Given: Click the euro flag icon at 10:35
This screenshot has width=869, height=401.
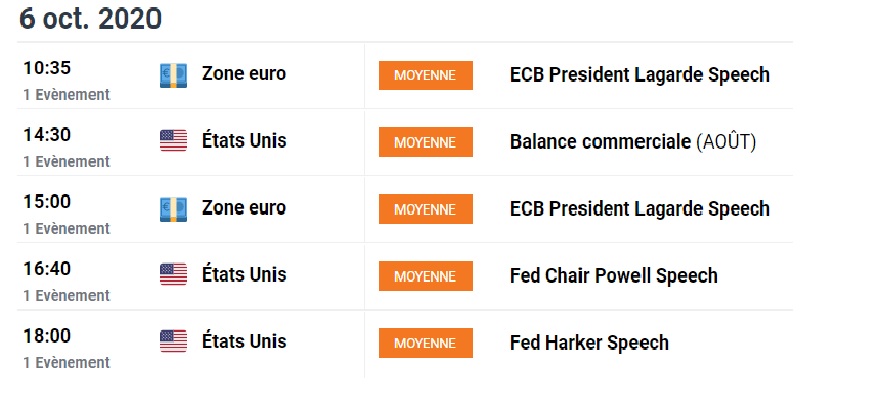Looking at the screenshot, I should (173, 75).
